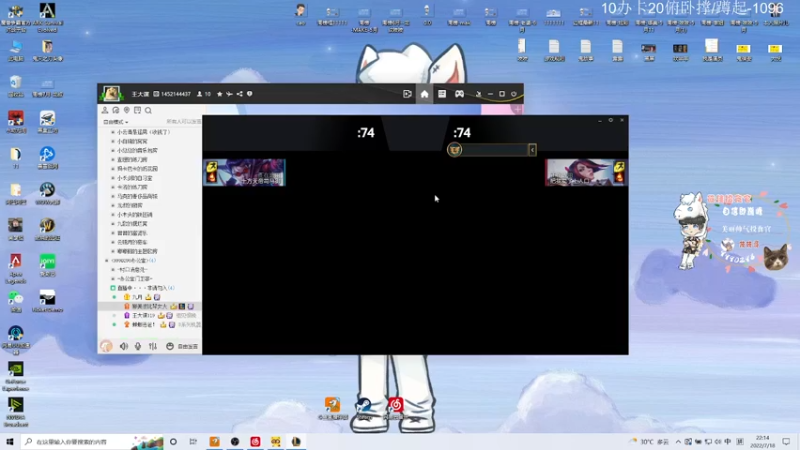Click the Windows taskbar search box
This screenshot has width=800, height=450.
tap(92, 441)
